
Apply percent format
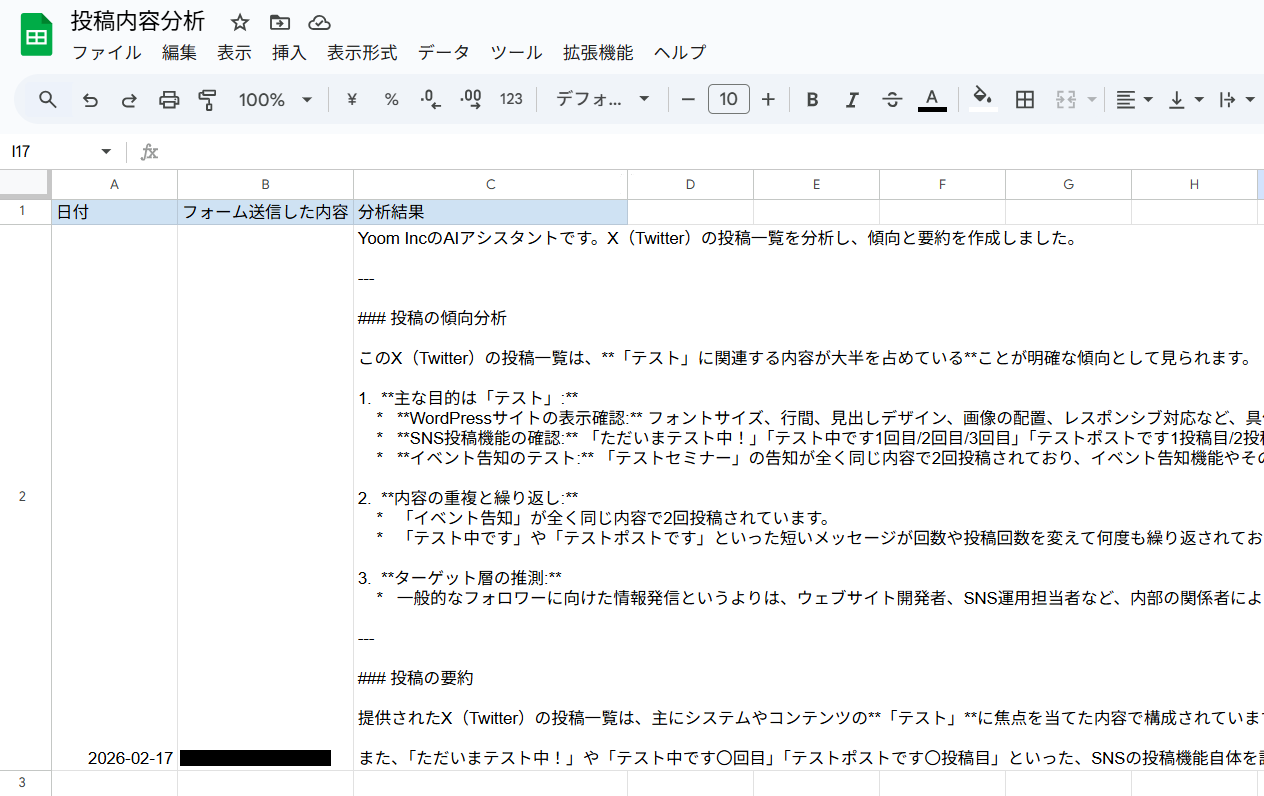392,99
